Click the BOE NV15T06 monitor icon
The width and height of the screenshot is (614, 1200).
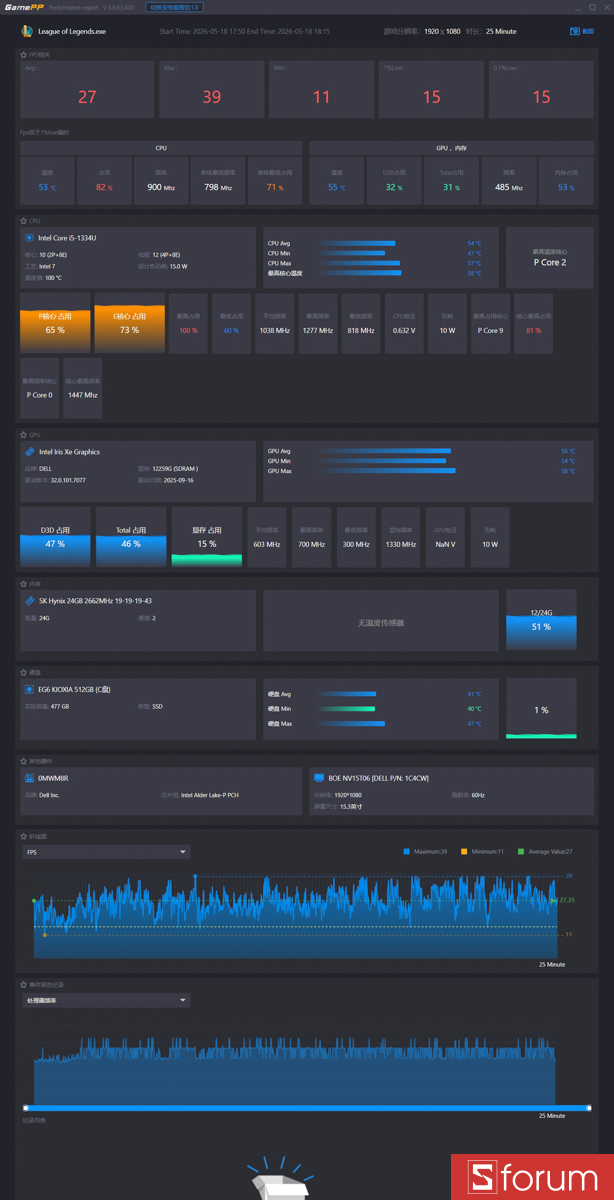click(319, 777)
